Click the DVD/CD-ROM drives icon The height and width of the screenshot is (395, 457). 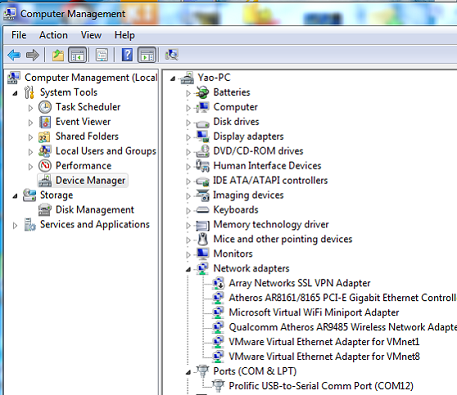202,151
